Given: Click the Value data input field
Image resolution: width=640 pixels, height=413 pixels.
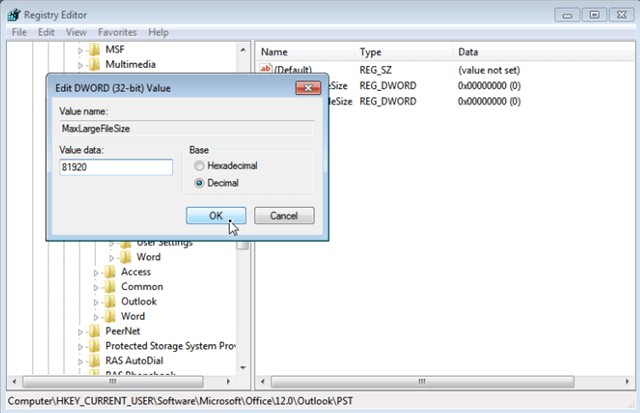Looking at the screenshot, I should [x=116, y=167].
